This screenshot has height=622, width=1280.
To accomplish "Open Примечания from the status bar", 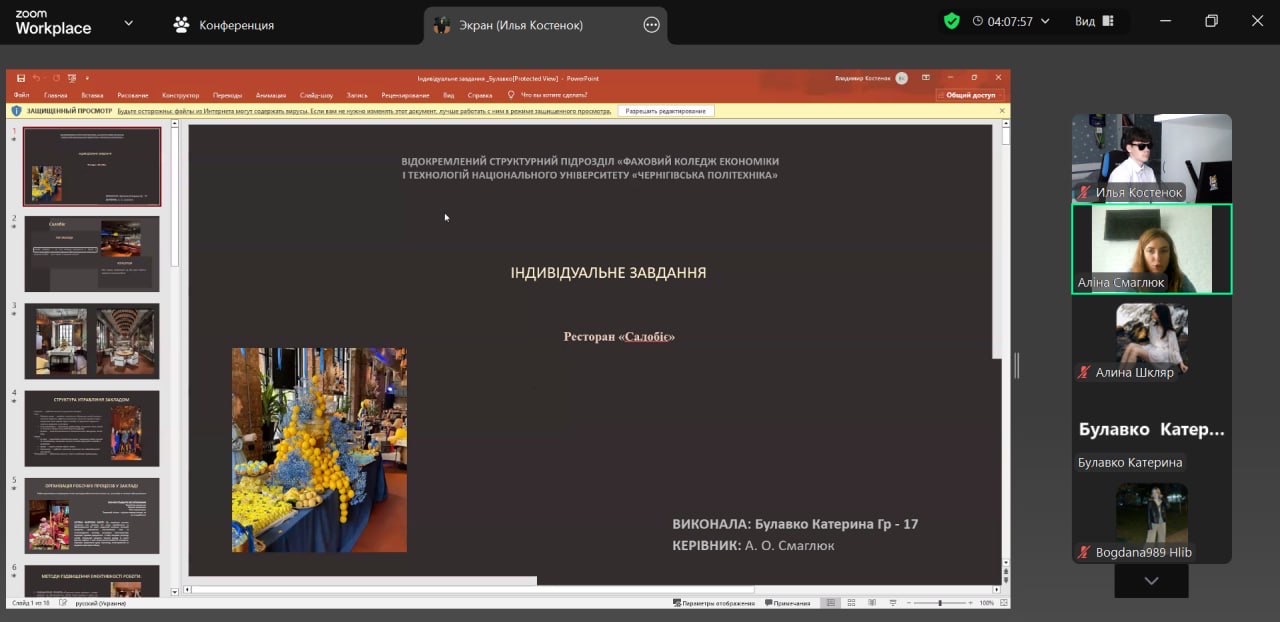I will (786, 603).
